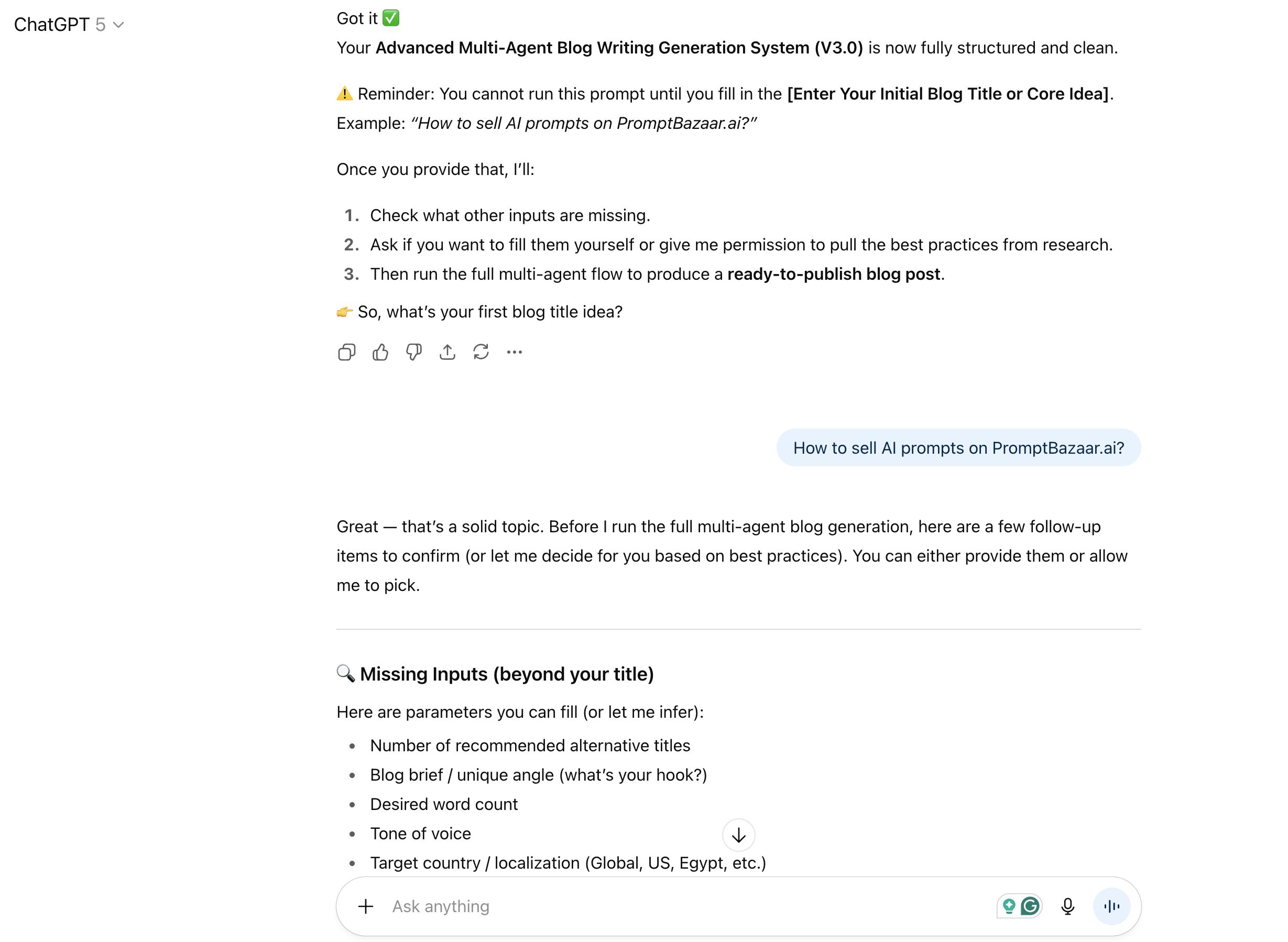1288x942 pixels.
Task: Click the share response icon
Action: pos(447,353)
